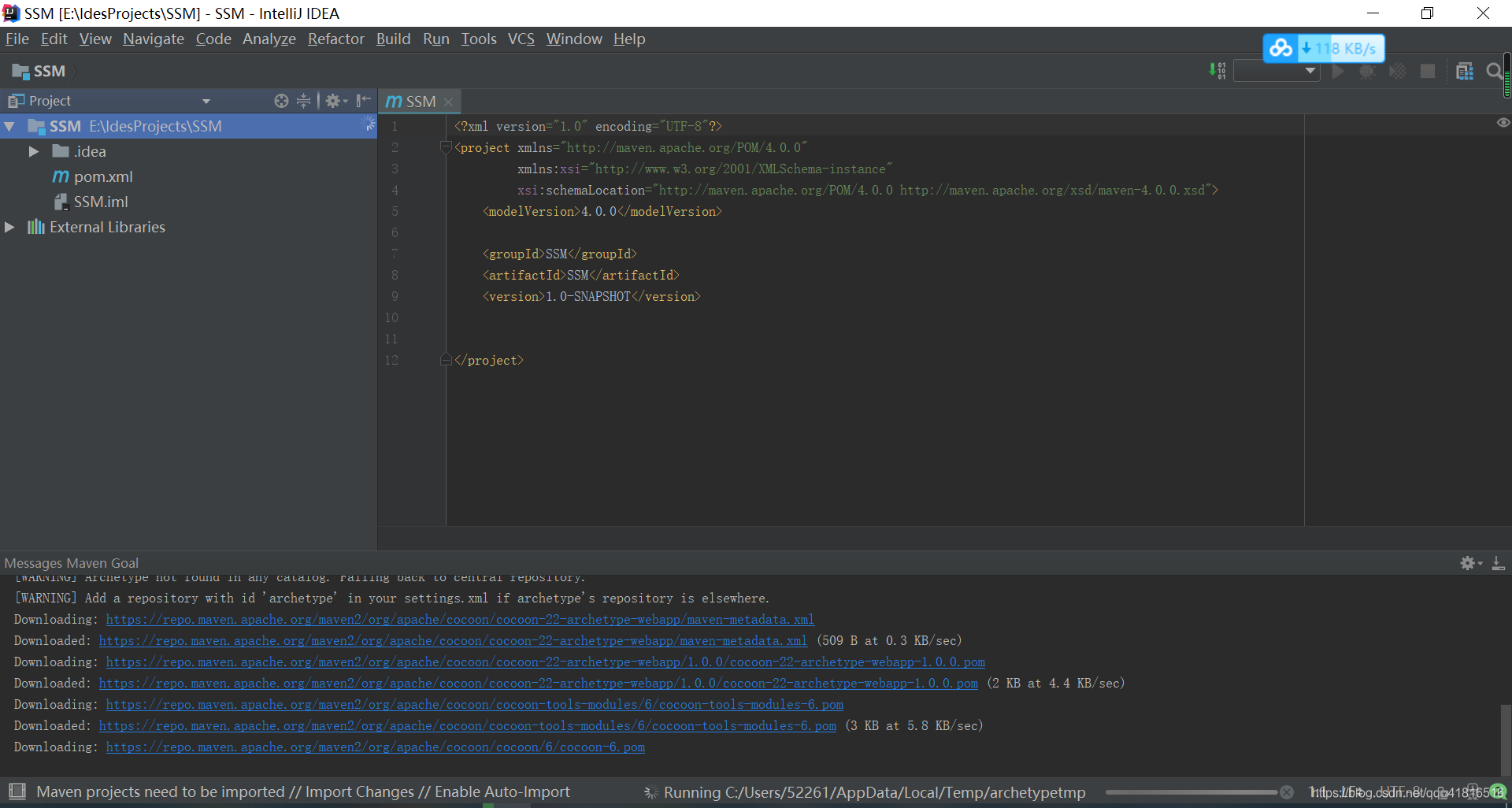
Task: Hide the Project tool window
Action: pyautogui.click(x=363, y=101)
